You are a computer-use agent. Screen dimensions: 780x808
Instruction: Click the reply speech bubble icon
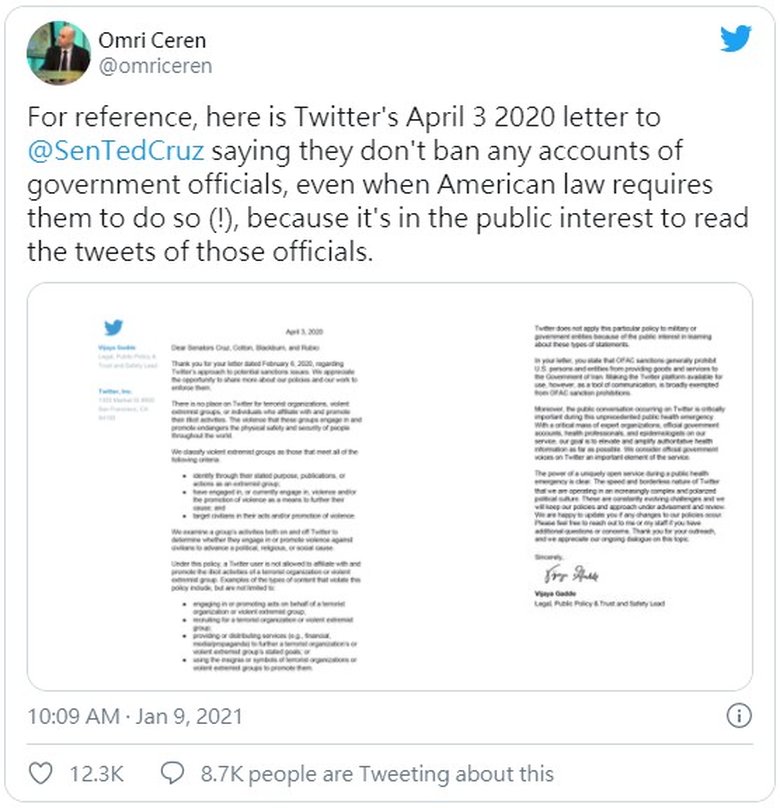click(172, 773)
